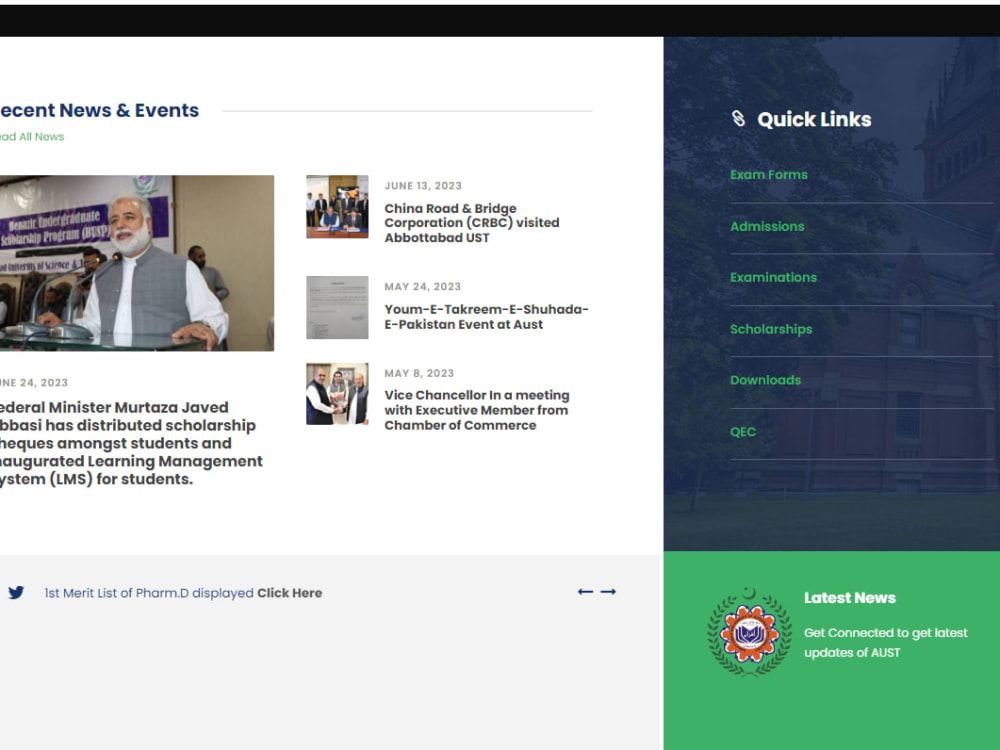1000x750 pixels.
Task: Click the MAY 8, 2023 date
Action: [419, 373]
